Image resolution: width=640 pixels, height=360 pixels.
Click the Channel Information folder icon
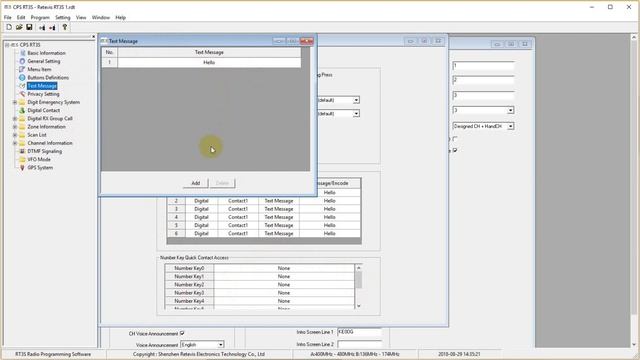[x=22, y=143]
